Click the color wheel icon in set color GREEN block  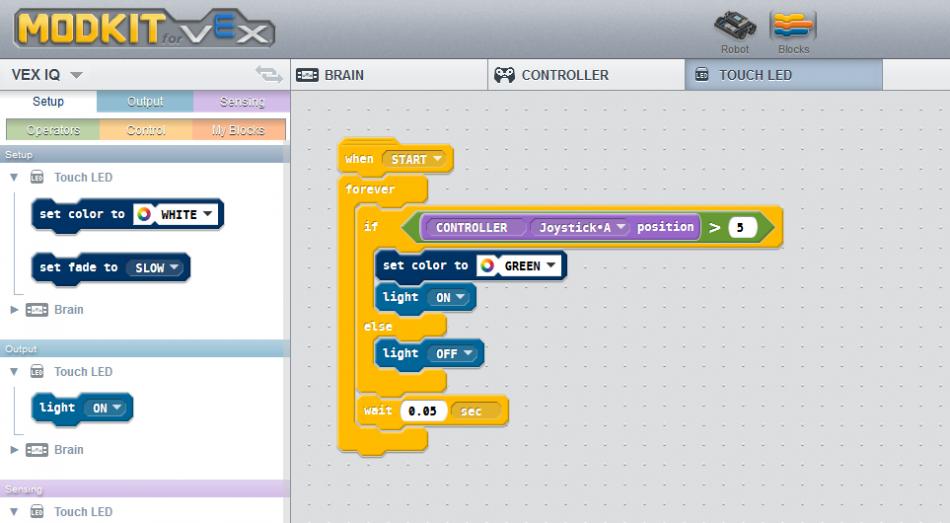487,266
